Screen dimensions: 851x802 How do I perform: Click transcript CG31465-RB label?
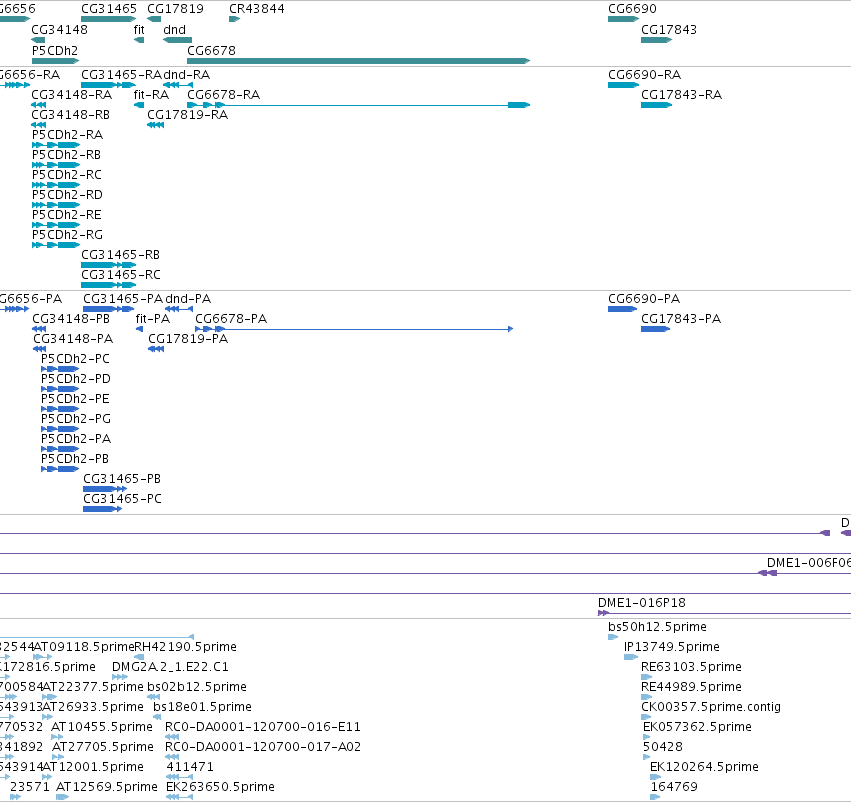[120, 255]
